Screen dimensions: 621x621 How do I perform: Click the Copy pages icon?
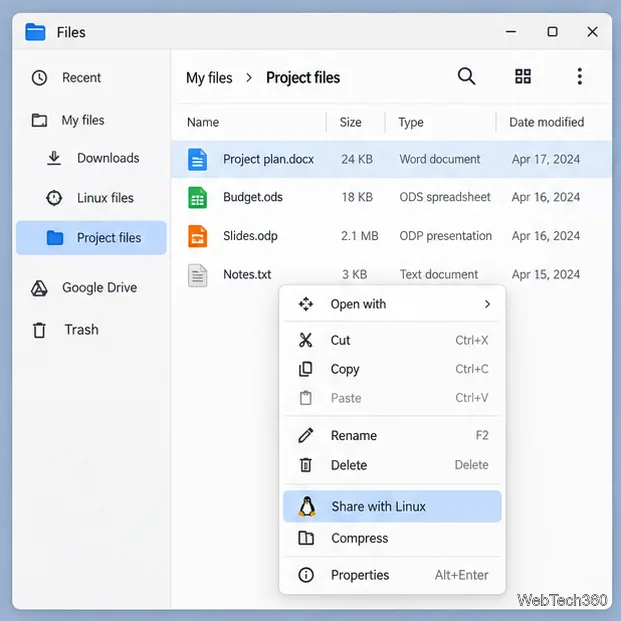tap(306, 369)
